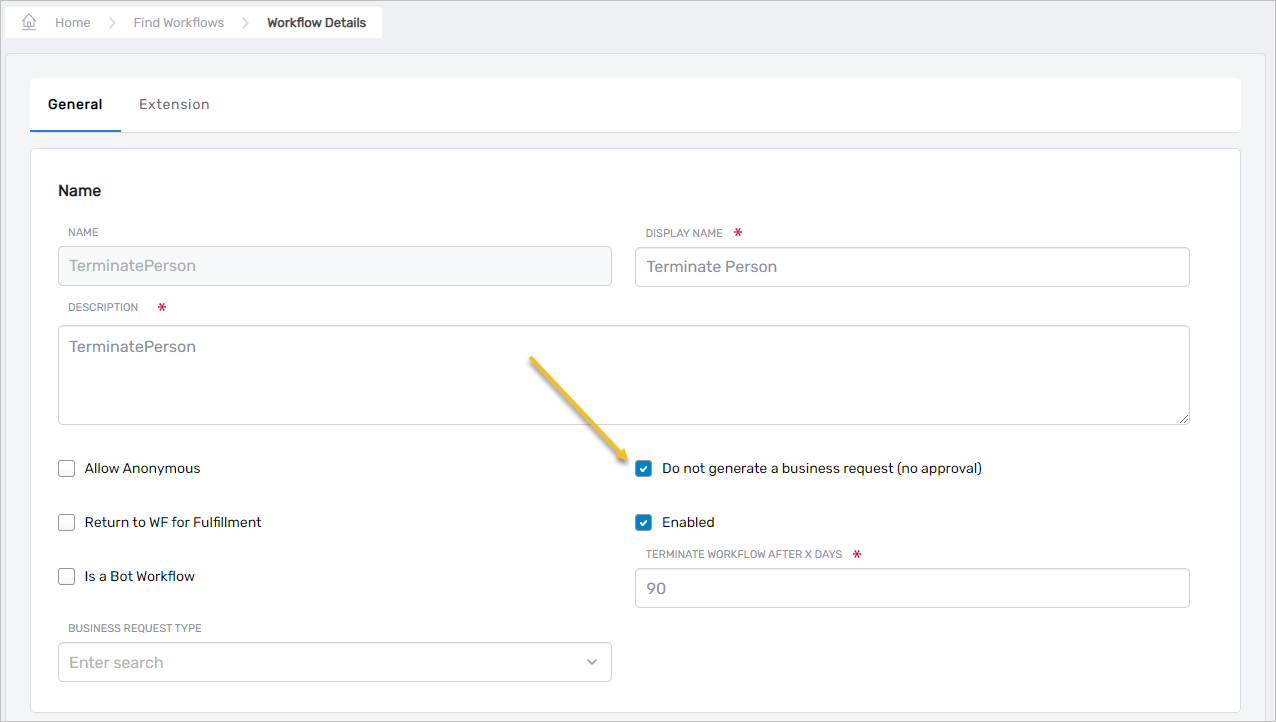Screen dimensions: 1276x722
Task: Disable the Enabled checkbox
Action: click(x=643, y=522)
